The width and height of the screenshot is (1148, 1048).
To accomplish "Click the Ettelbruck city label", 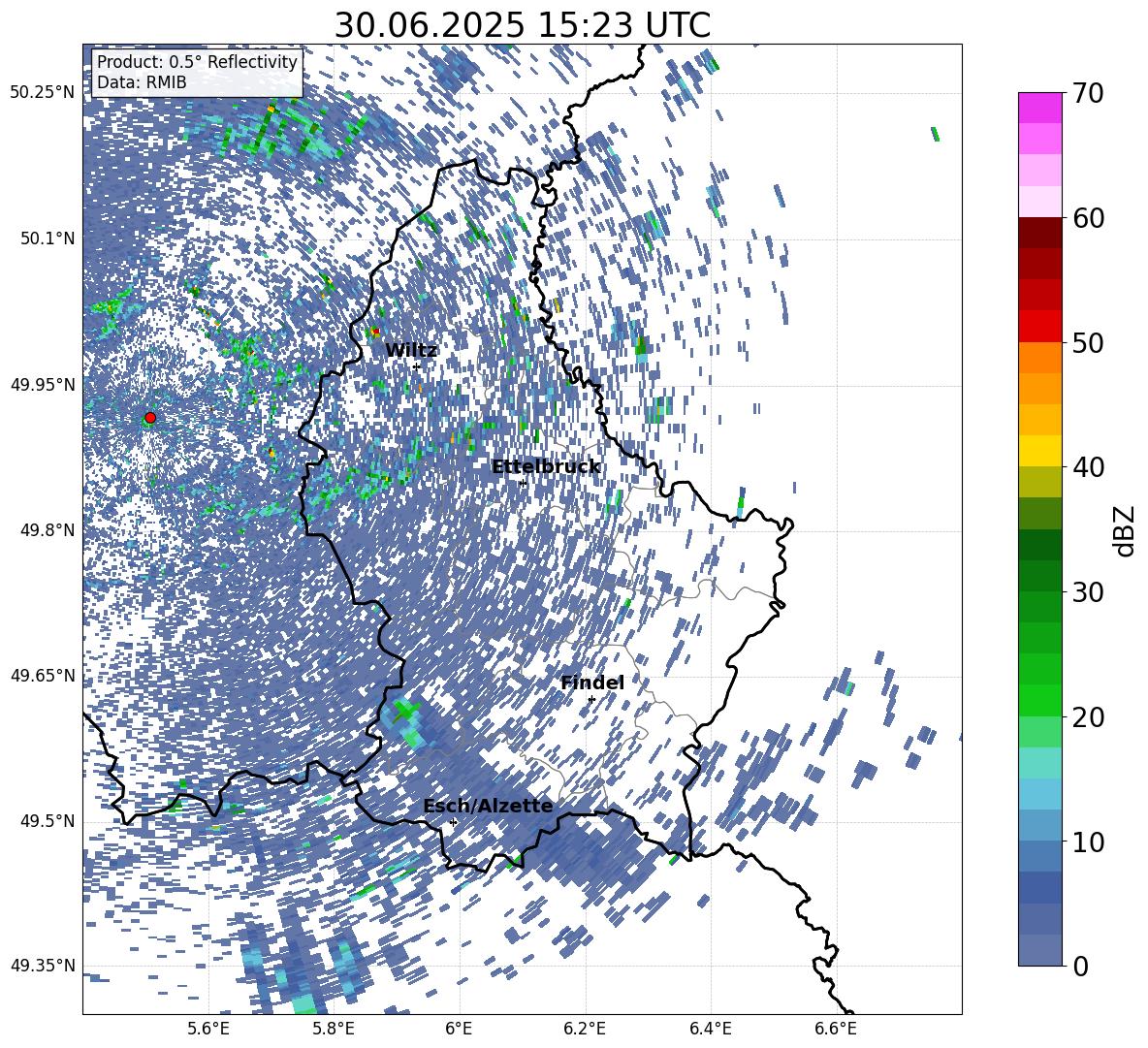I will click(546, 467).
